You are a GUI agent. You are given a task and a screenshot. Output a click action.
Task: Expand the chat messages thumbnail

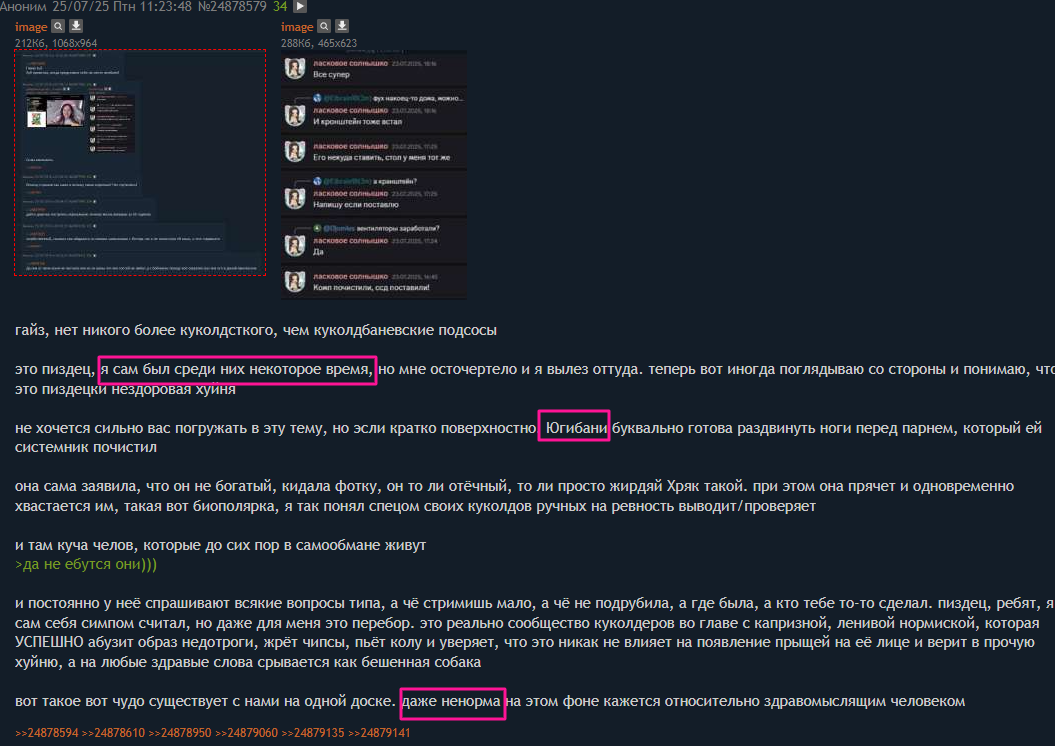tap(373, 175)
